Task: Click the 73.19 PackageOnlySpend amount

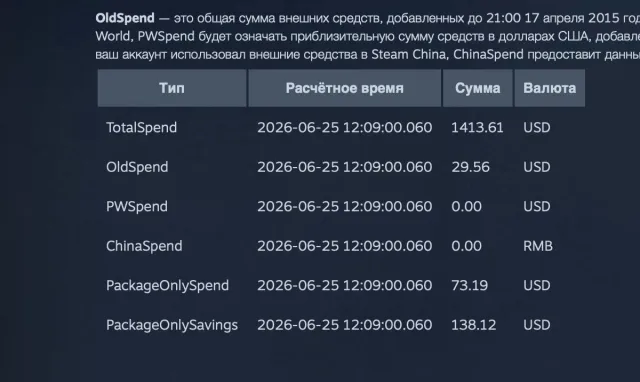Action: tap(469, 286)
